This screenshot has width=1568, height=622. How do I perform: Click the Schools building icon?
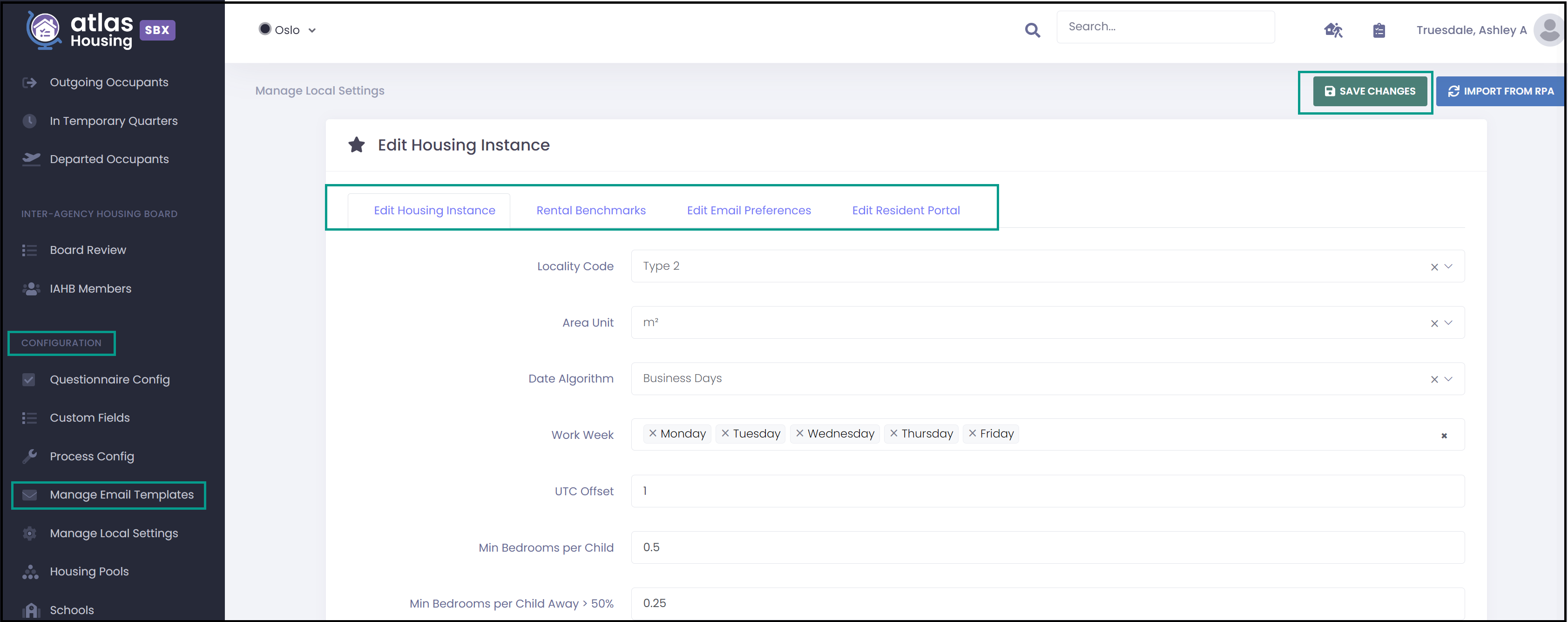[x=30, y=610]
